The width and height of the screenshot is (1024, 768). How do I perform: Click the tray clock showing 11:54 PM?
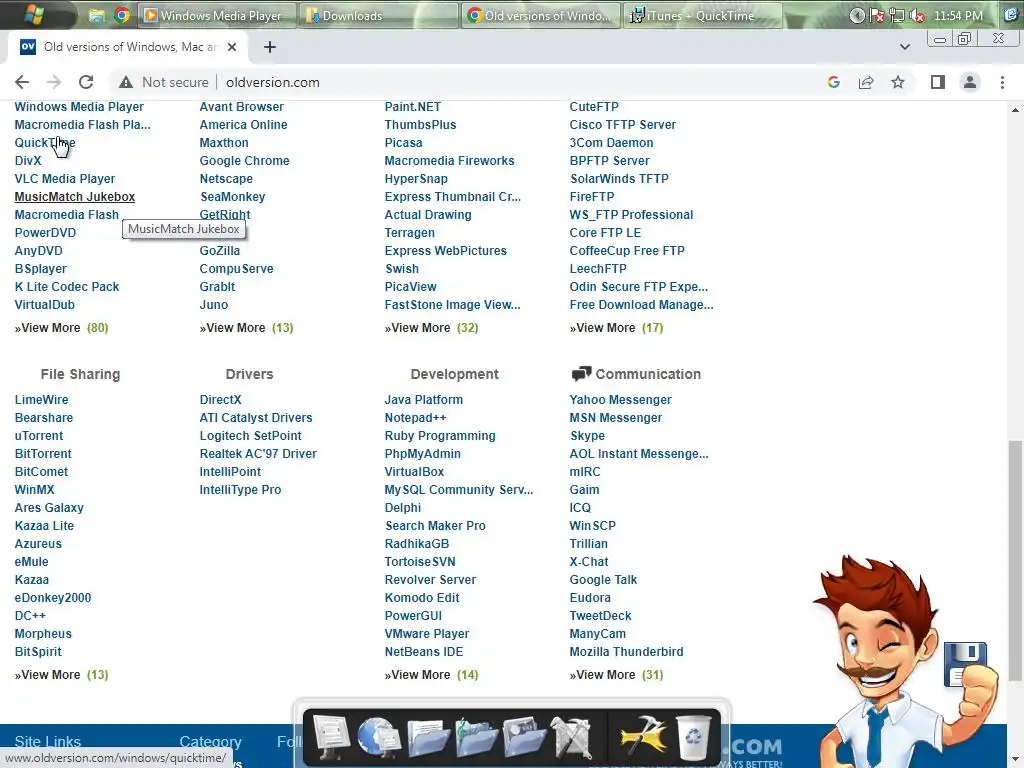(x=958, y=16)
